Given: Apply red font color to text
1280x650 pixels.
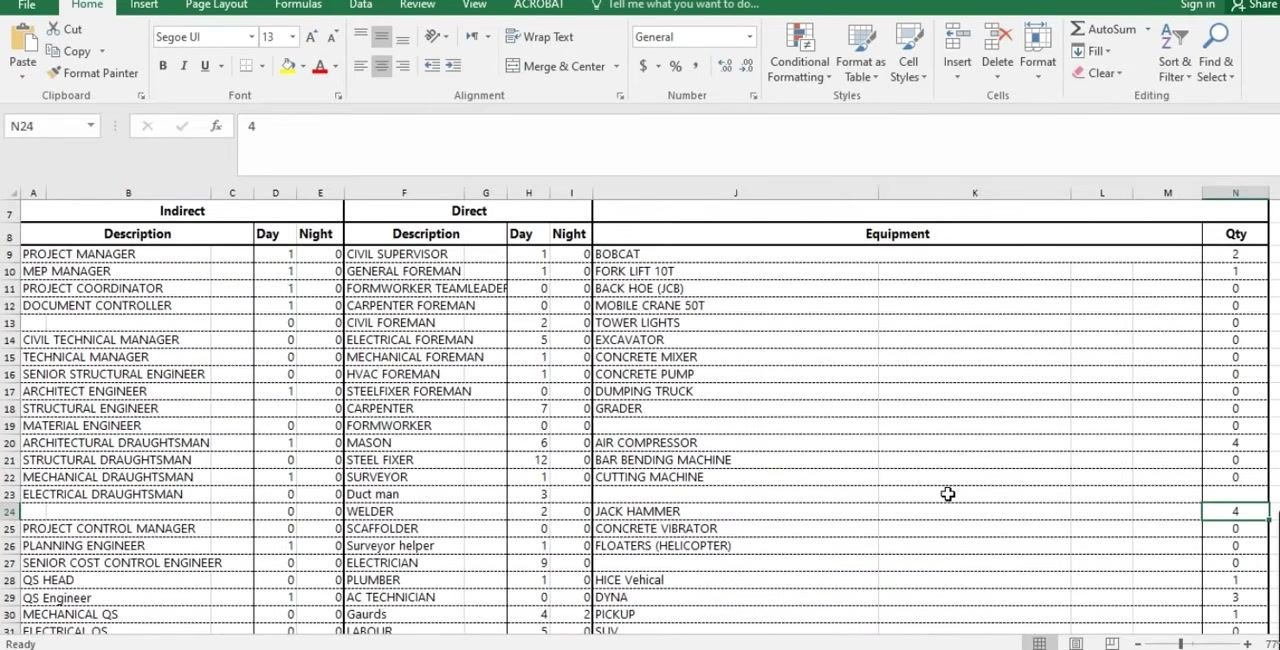Looking at the screenshot, I should (x=320, y=66).
